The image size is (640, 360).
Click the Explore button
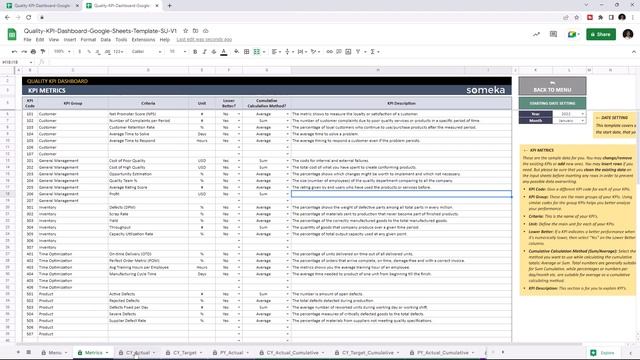point(602,353)
